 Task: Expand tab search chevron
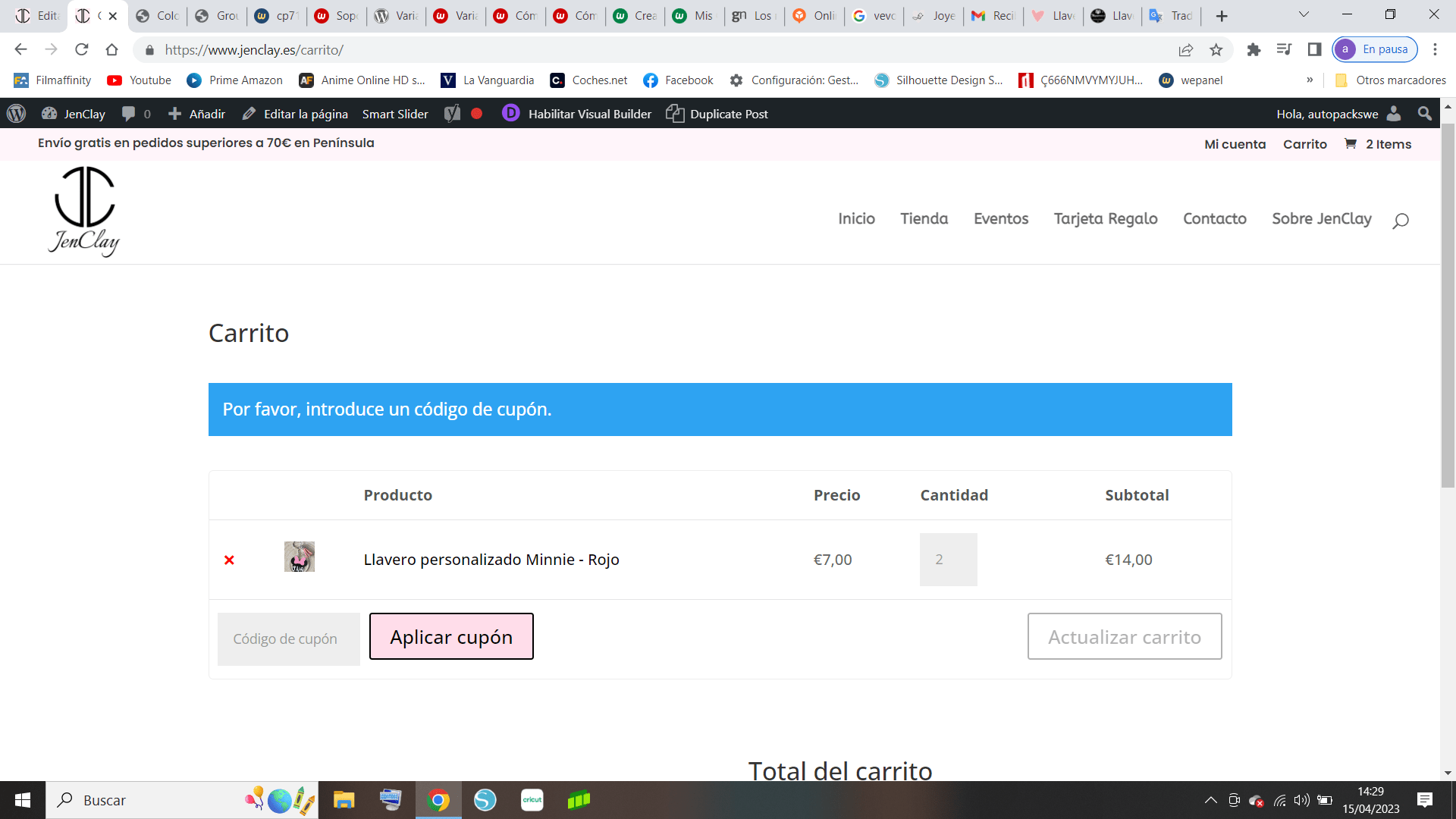pyautogui.click(x=1304, y=14)
